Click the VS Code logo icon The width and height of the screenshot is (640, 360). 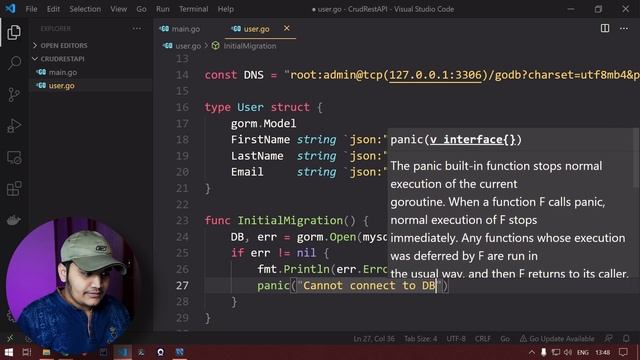tap(11, 9)
